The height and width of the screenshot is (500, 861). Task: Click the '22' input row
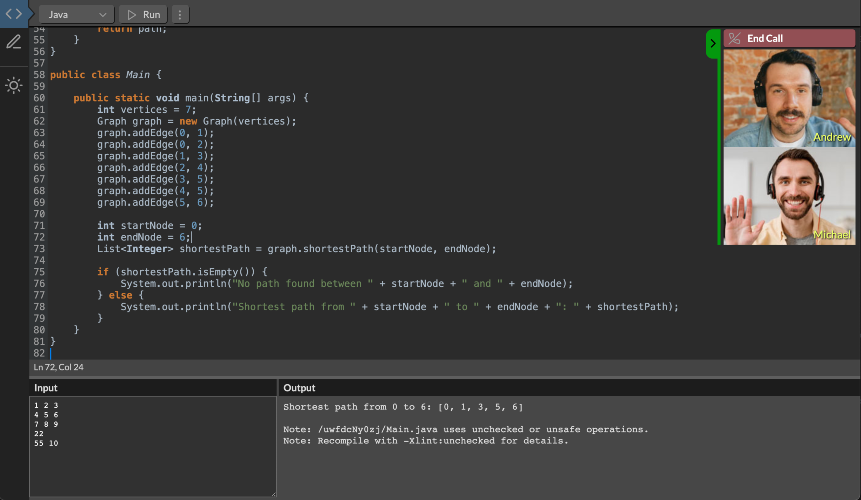click(x=39, y=434)
